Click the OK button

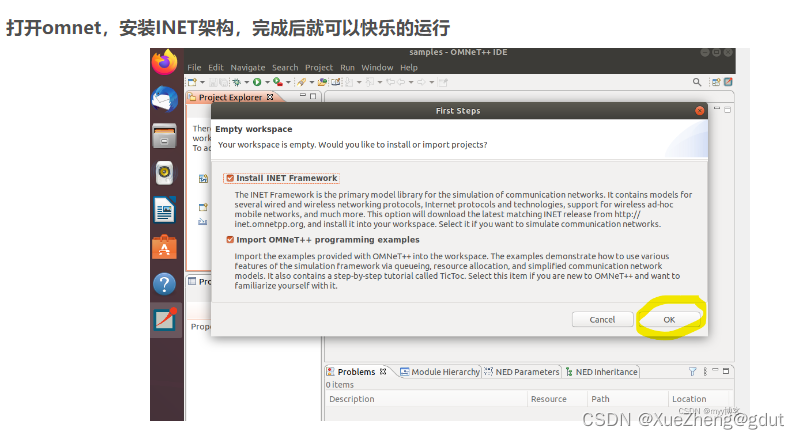[669, 320]
